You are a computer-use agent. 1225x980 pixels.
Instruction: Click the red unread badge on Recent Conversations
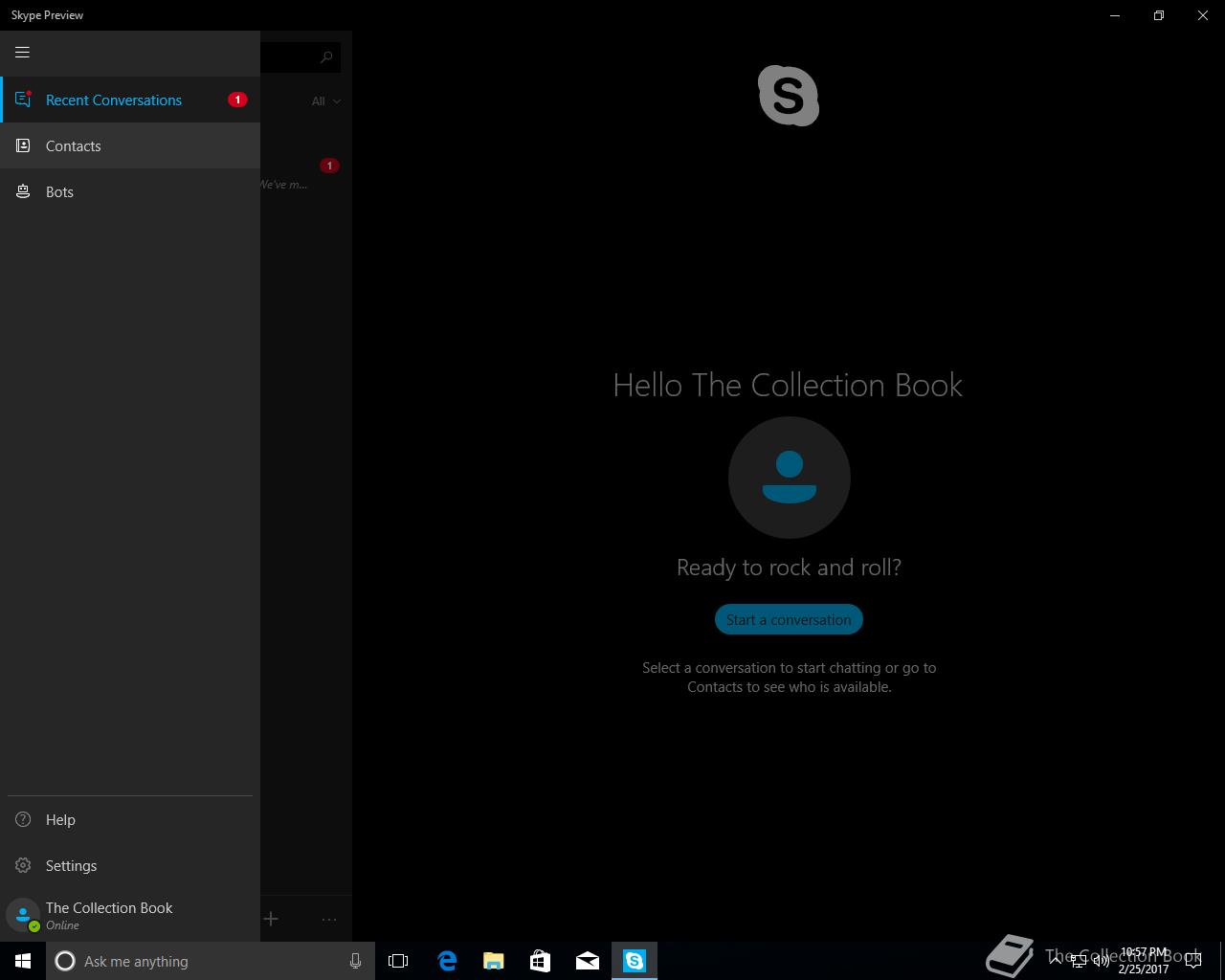click(x=237, y=100)
